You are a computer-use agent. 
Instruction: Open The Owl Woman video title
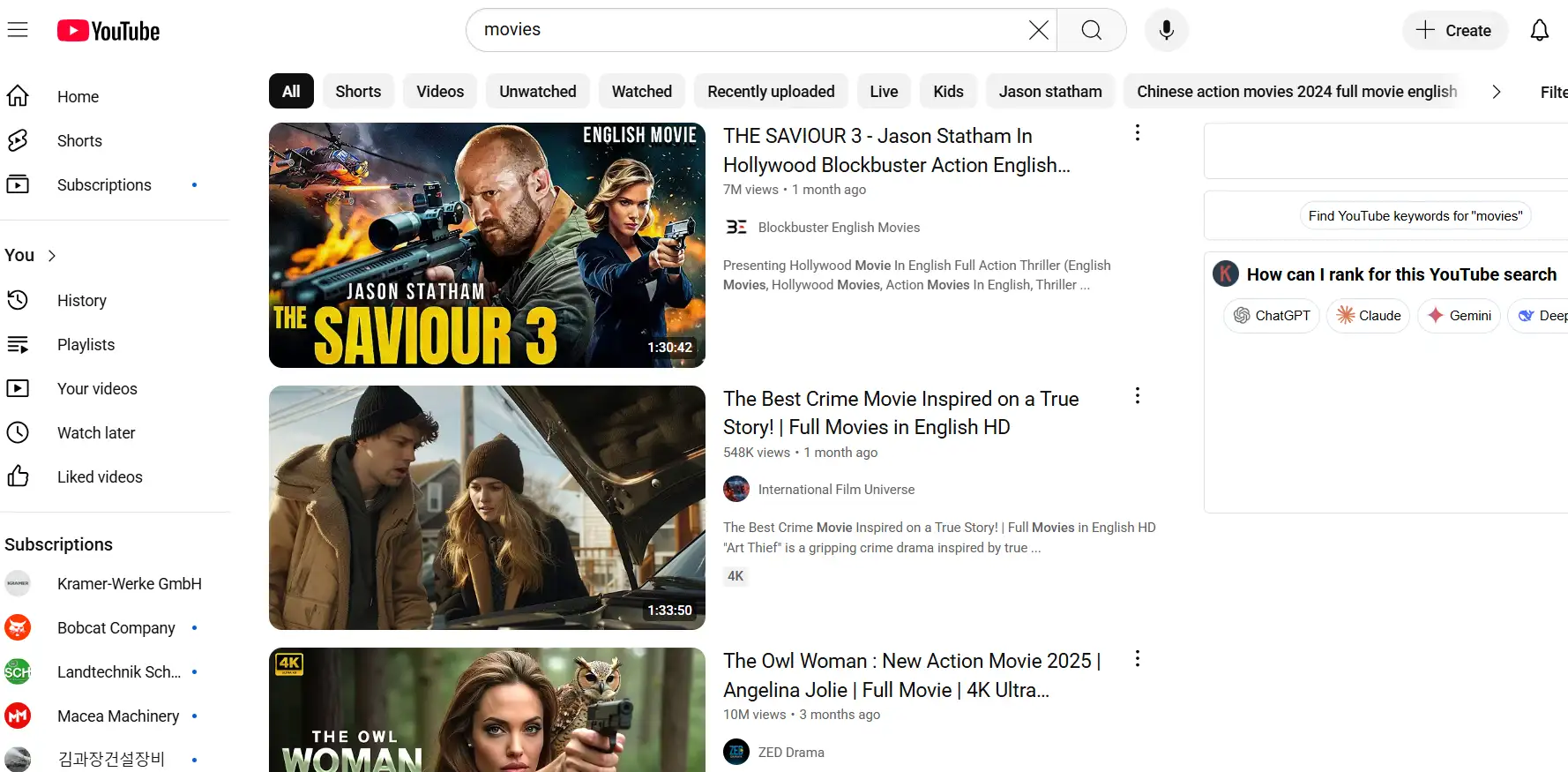[912, 675]
